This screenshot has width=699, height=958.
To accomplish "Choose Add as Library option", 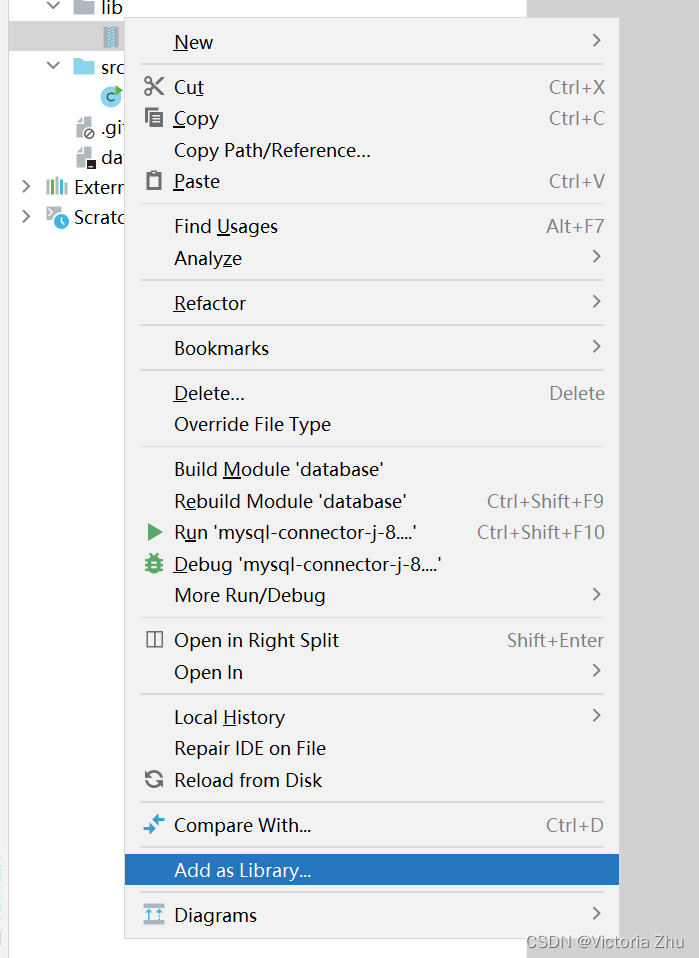I will (371, 869).
